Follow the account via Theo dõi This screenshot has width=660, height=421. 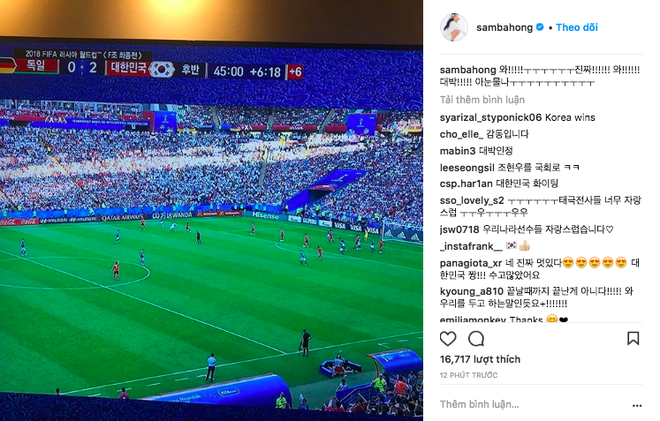click(x=577, y=27)
